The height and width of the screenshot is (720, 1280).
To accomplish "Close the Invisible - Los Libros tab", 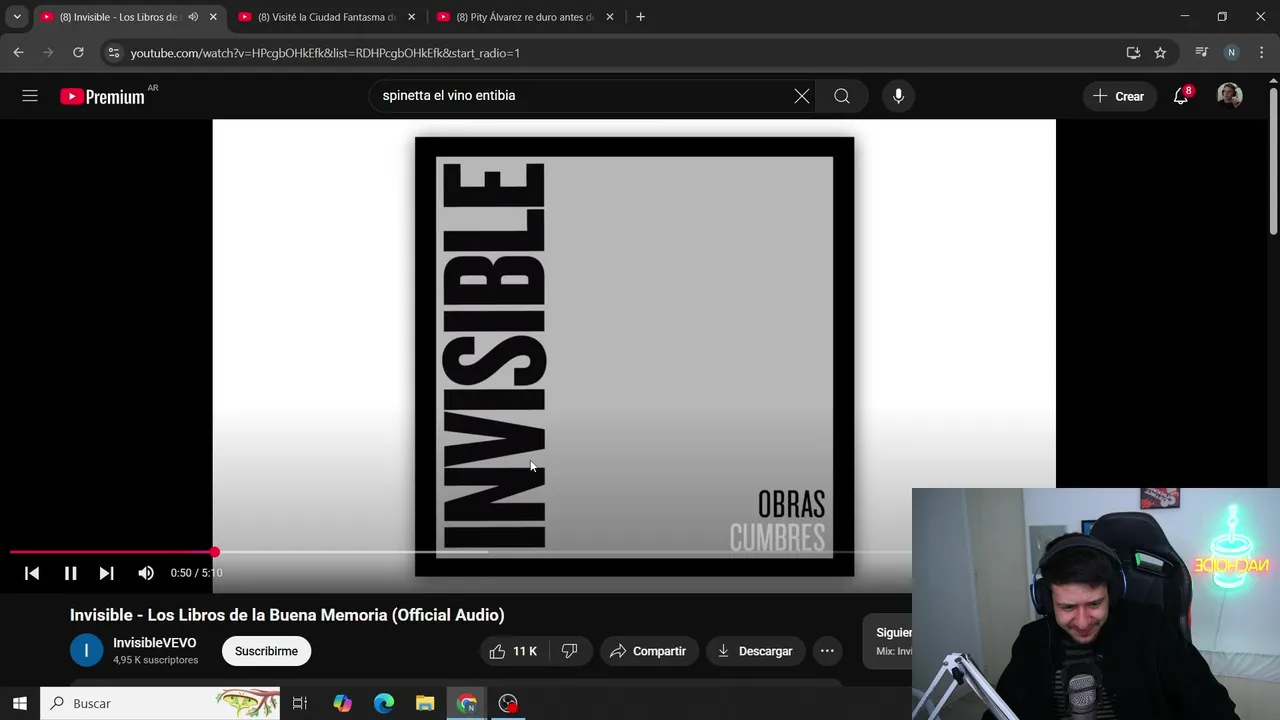I will [213, 17].
